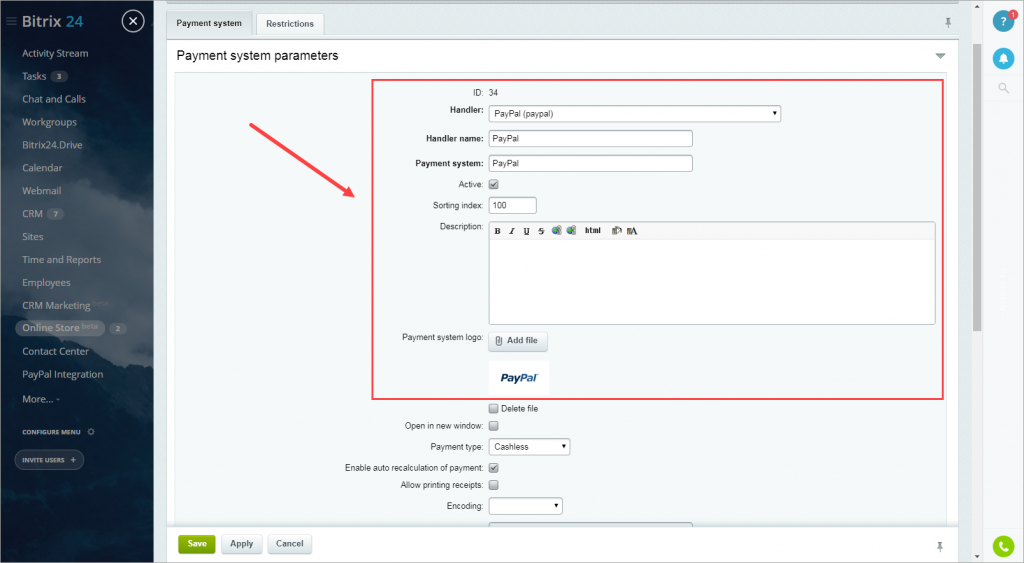This screenshot has width=1024, height=563.
Task: Open Activity Stream in sidebar
Action: [55, 54]
